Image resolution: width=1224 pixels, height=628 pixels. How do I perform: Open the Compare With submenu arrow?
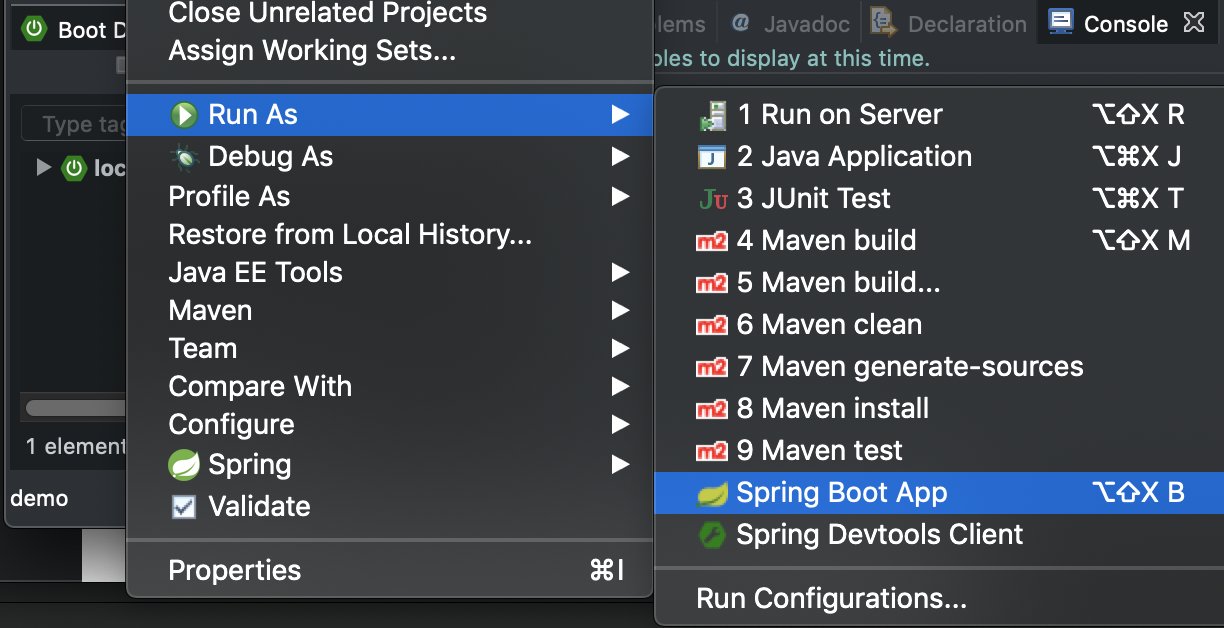coord(621,387)
